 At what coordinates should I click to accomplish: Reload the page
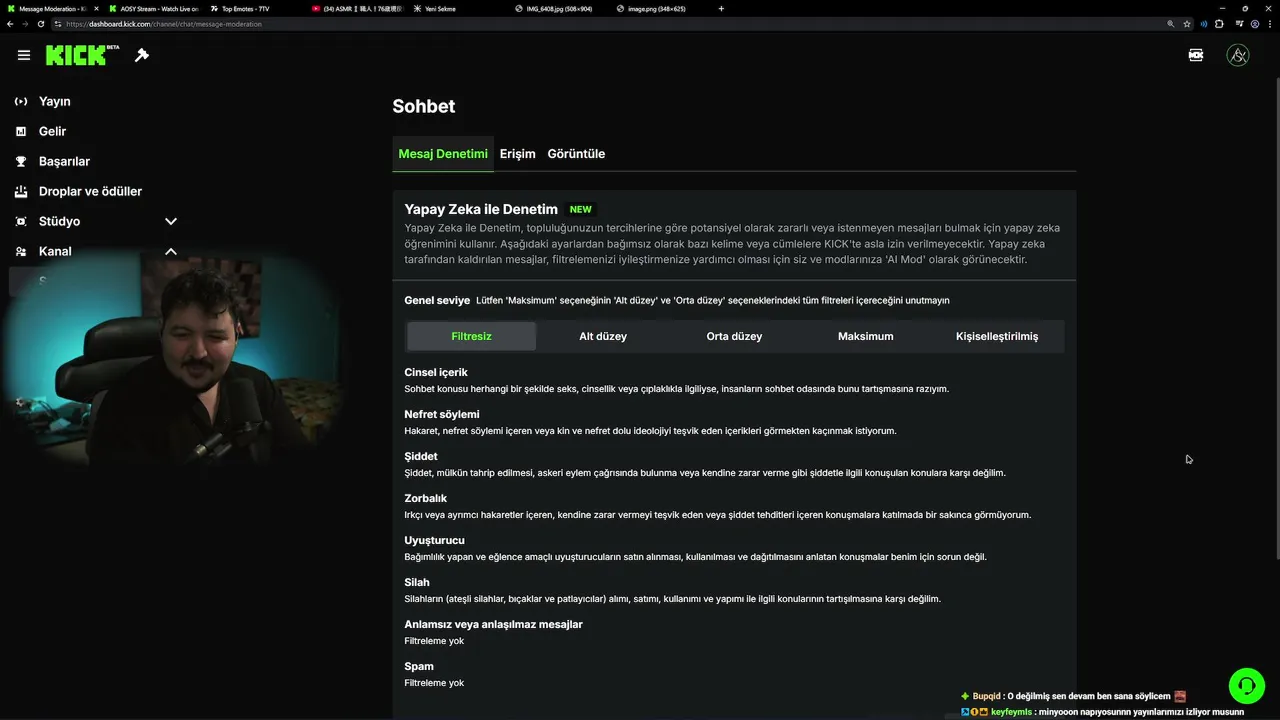point(41,24)
